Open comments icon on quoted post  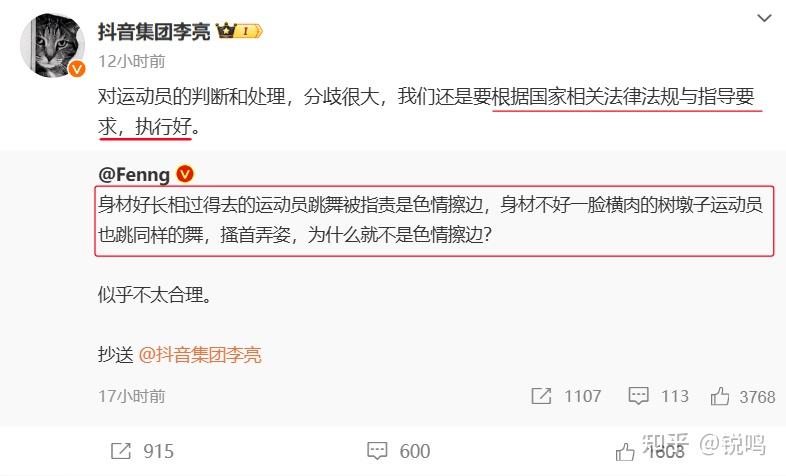(x=638, y=396)
